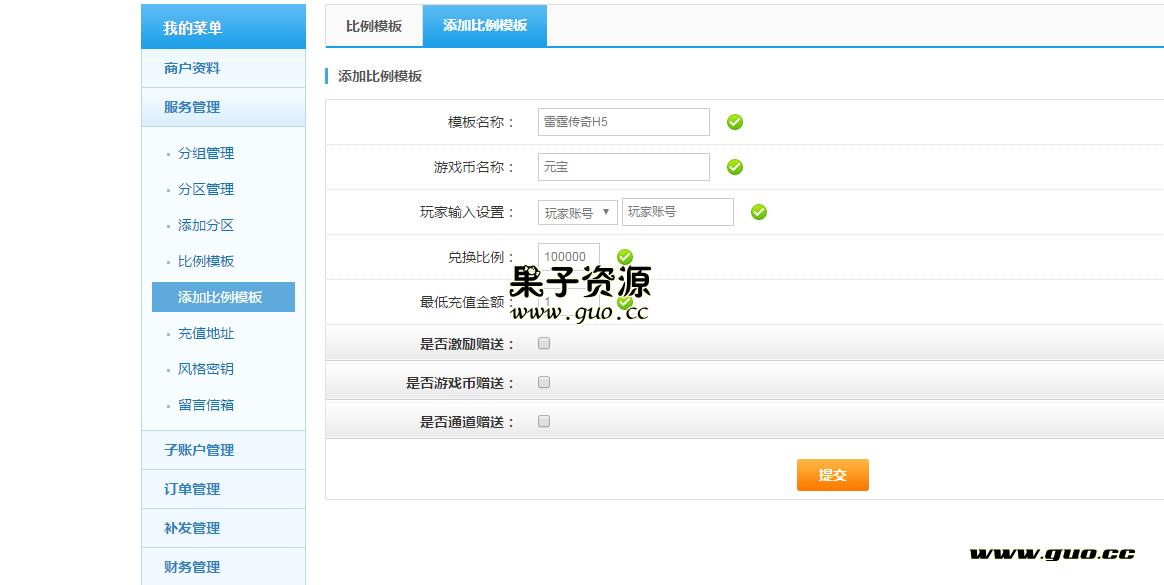
Task: Click the green checkmark beside 模板名称 field
Action: click(x=734, y=122)
